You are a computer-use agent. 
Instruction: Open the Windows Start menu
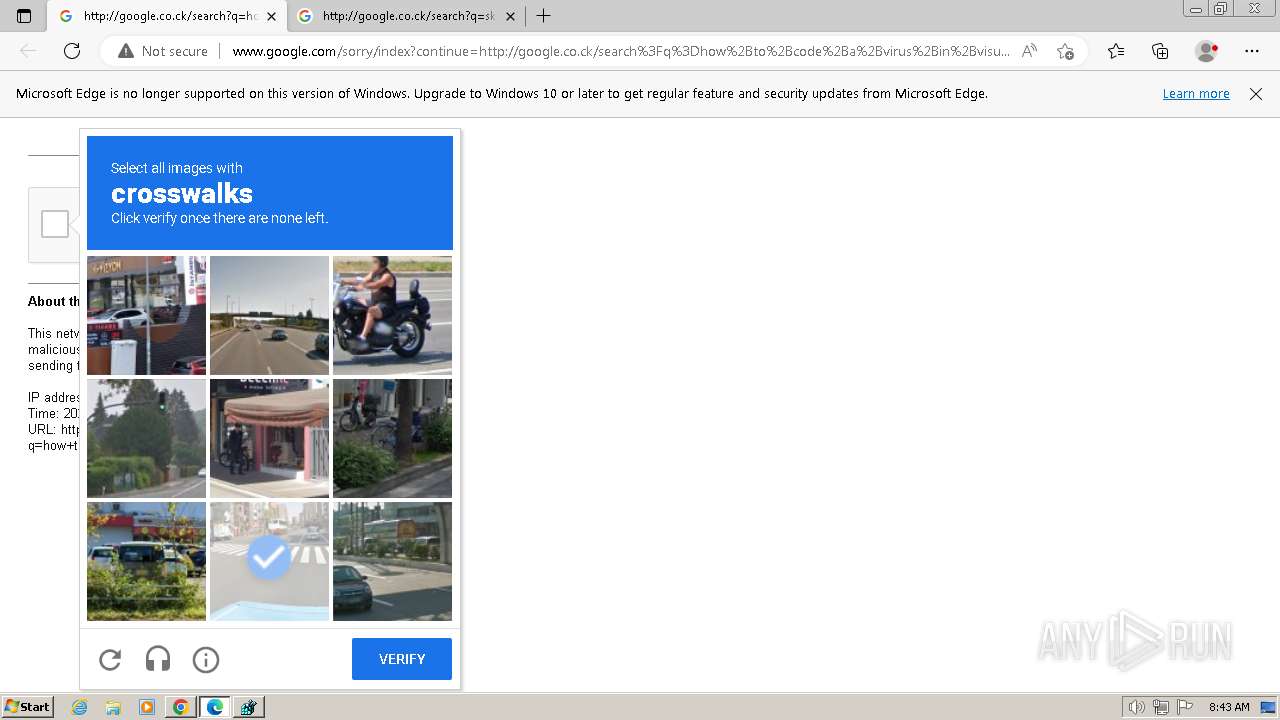[x=27, y=707]
